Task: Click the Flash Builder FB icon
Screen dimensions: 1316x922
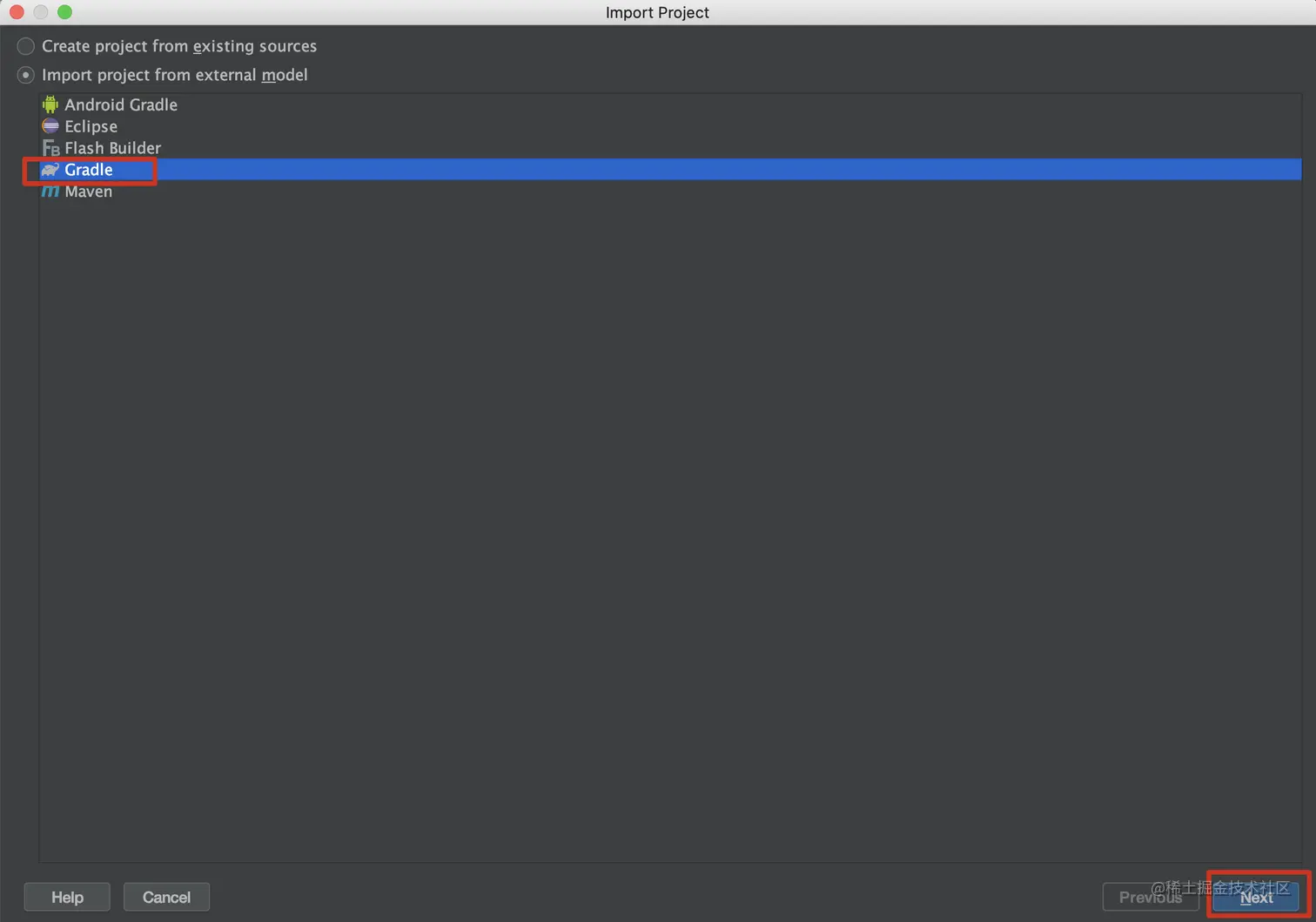Action: tap(50, 148)
